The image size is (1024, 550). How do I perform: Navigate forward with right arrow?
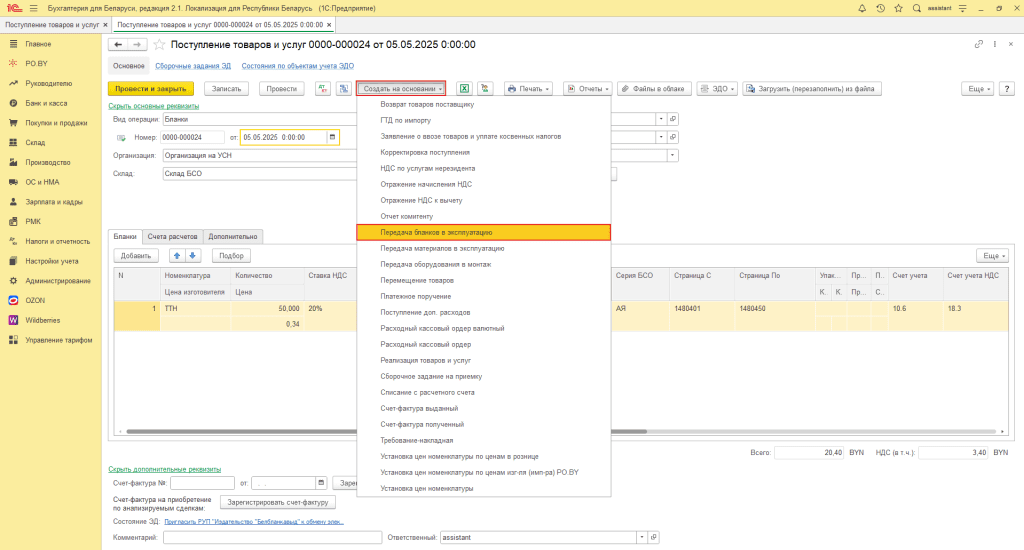[136, 44]
